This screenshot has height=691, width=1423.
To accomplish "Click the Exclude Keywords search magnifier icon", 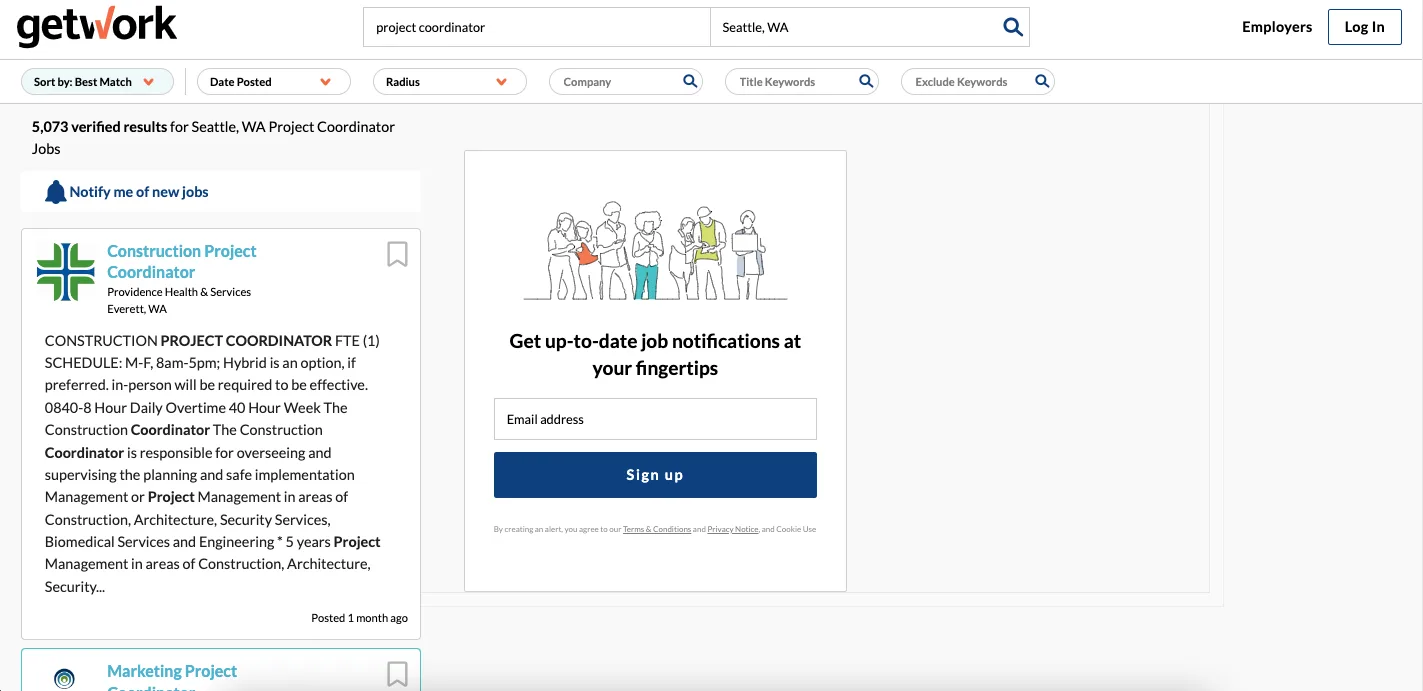I will 1041,81.
